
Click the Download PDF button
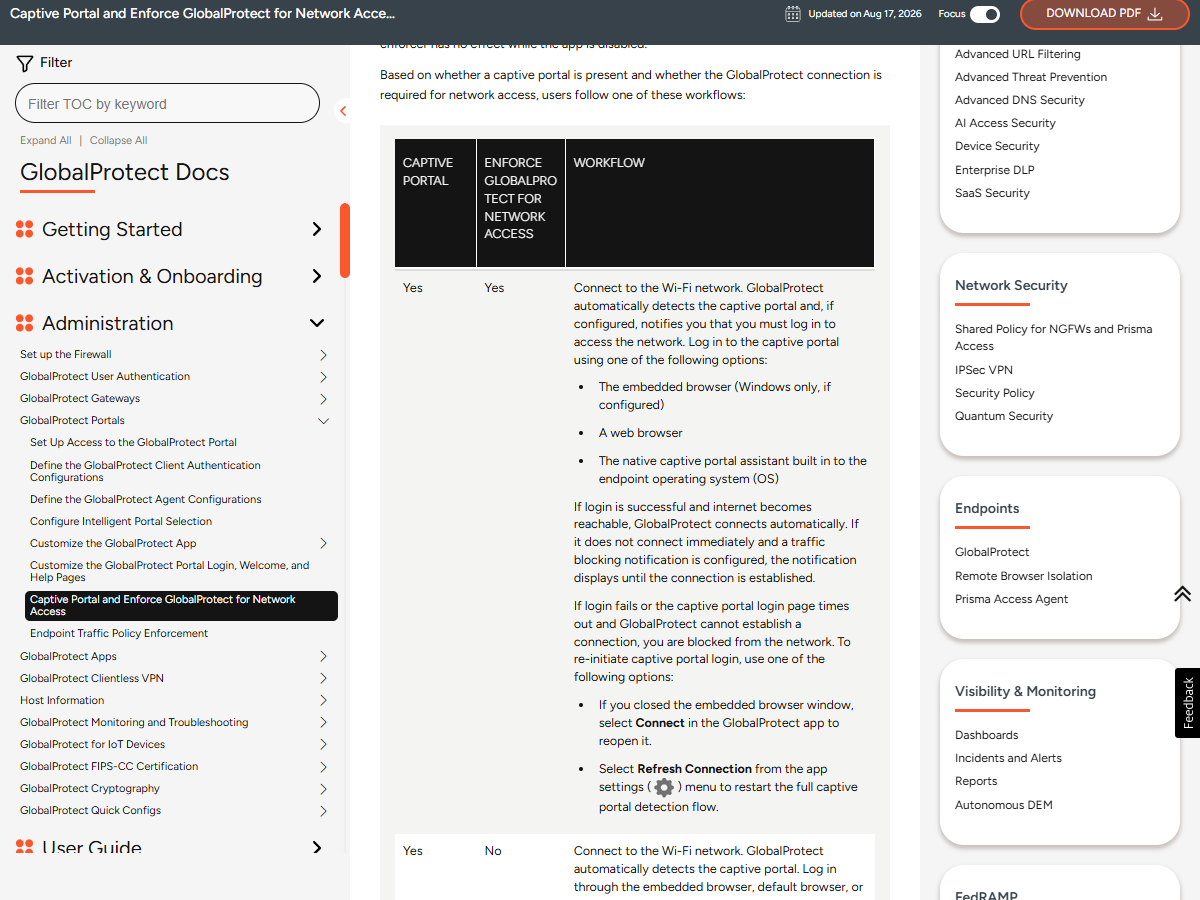pos(1104,14)
